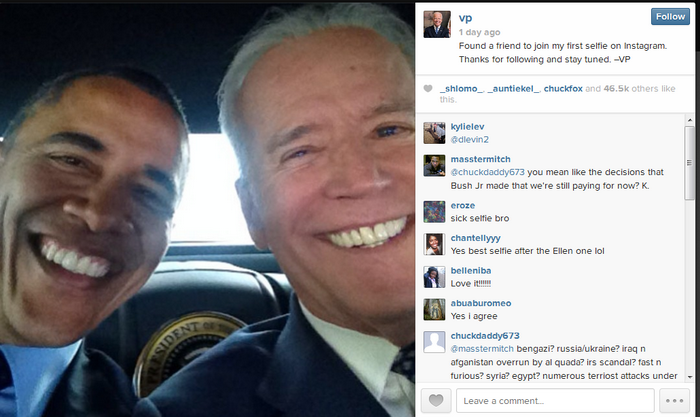The image size is (700, 417).
Task: Open _shlomo_ profile from likes
Action: click(461, 88)
